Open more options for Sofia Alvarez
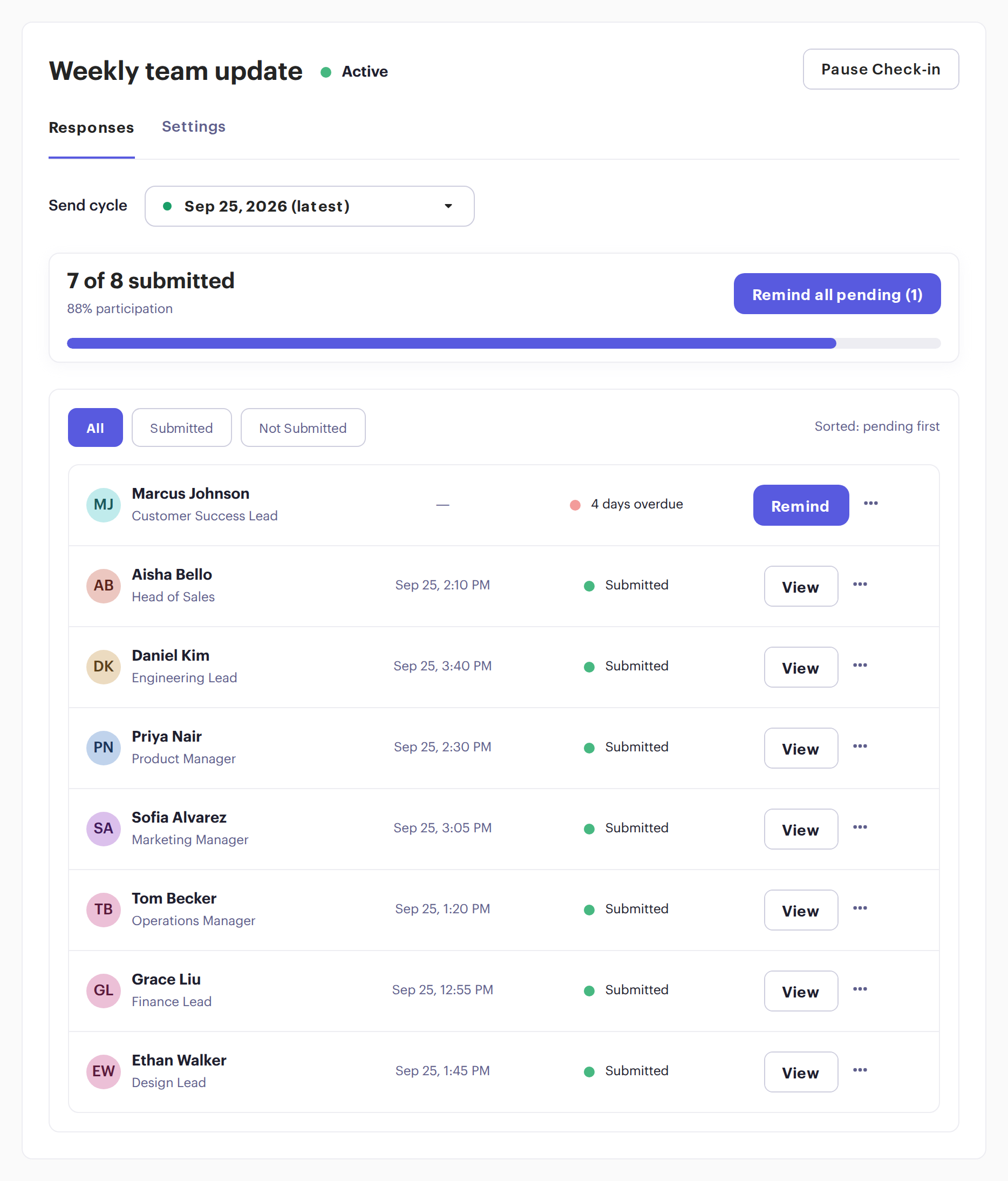 click(860, 827)
